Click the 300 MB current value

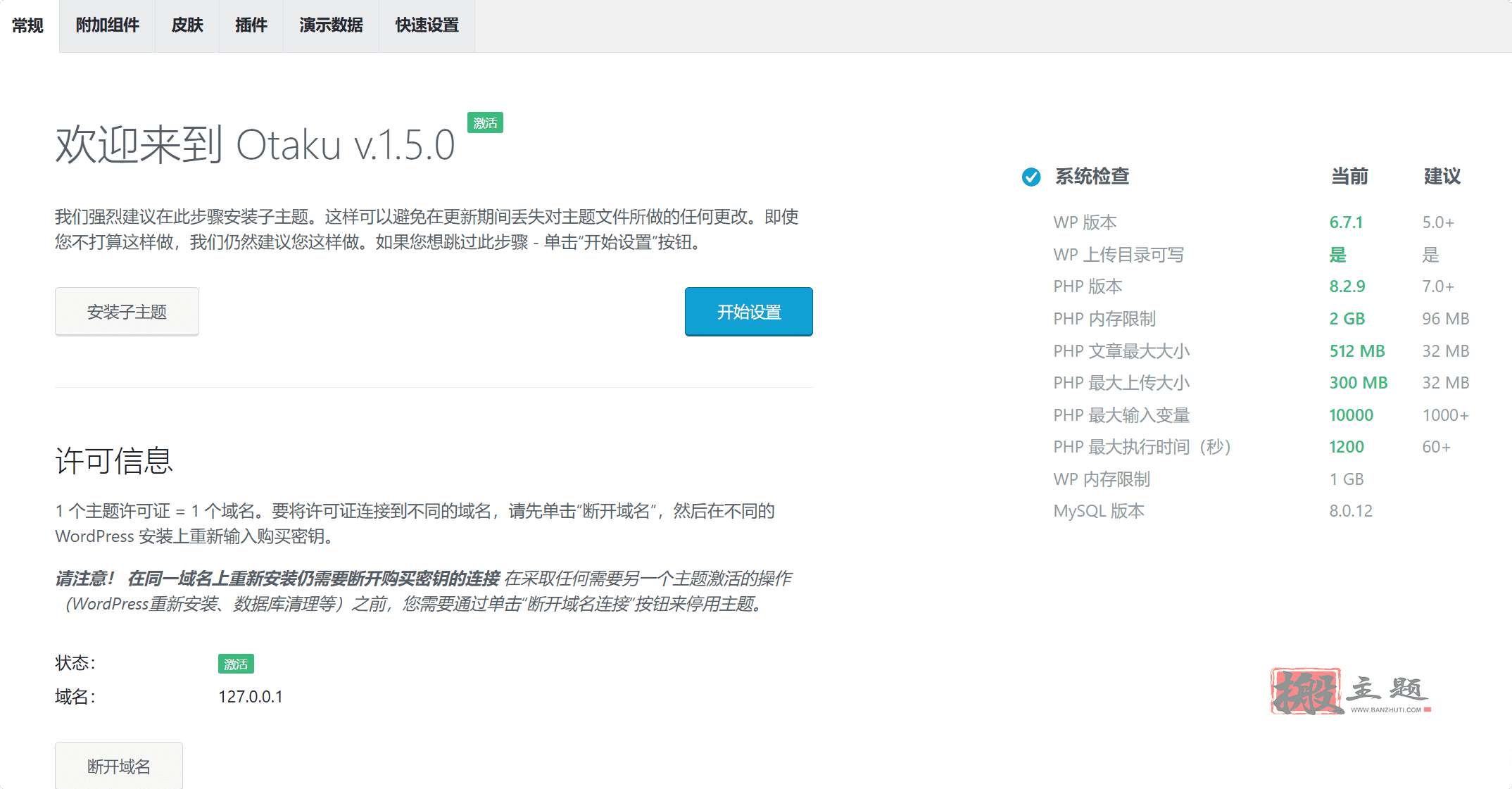coord(1359,383)
